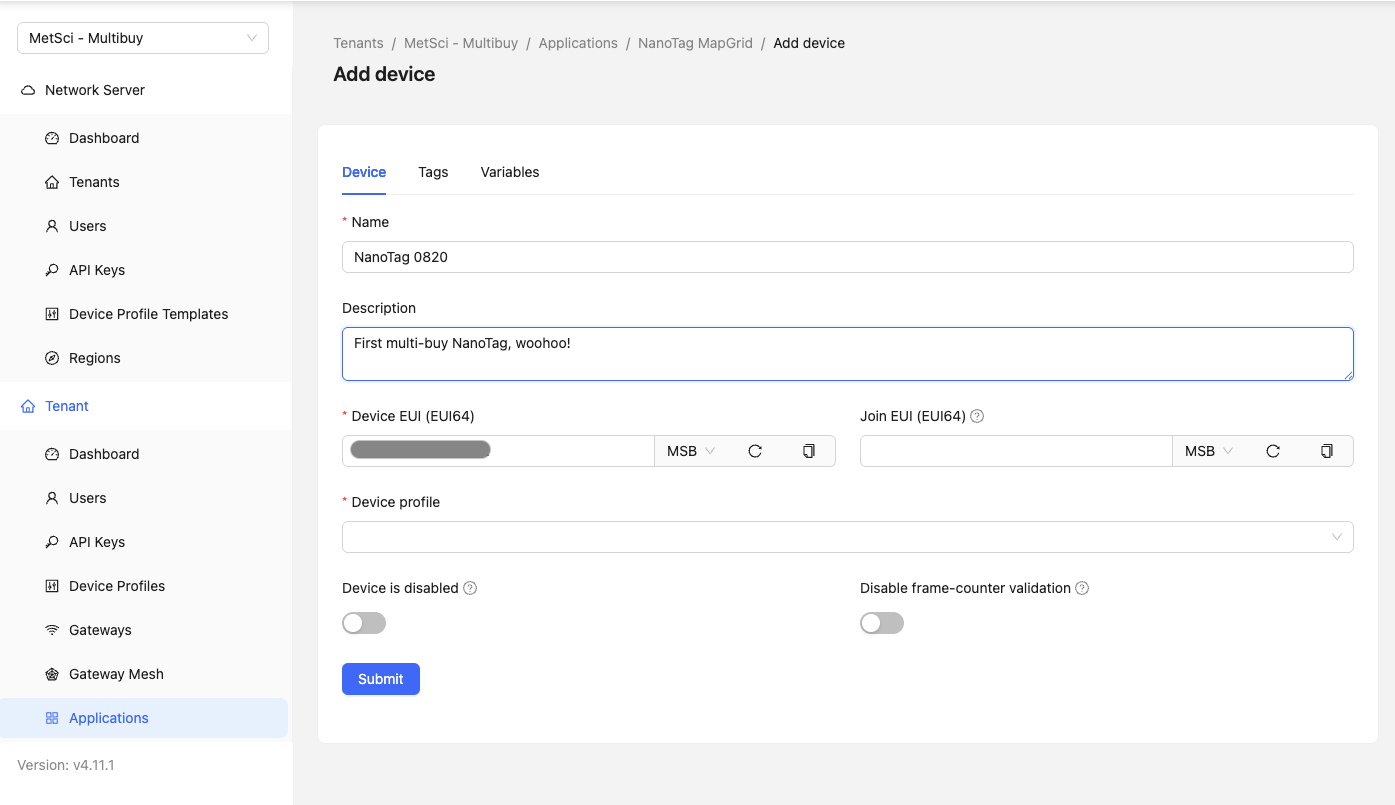Submit the add device form
The height and width of the screenshot is (805, 1395).
click(381, 679)
